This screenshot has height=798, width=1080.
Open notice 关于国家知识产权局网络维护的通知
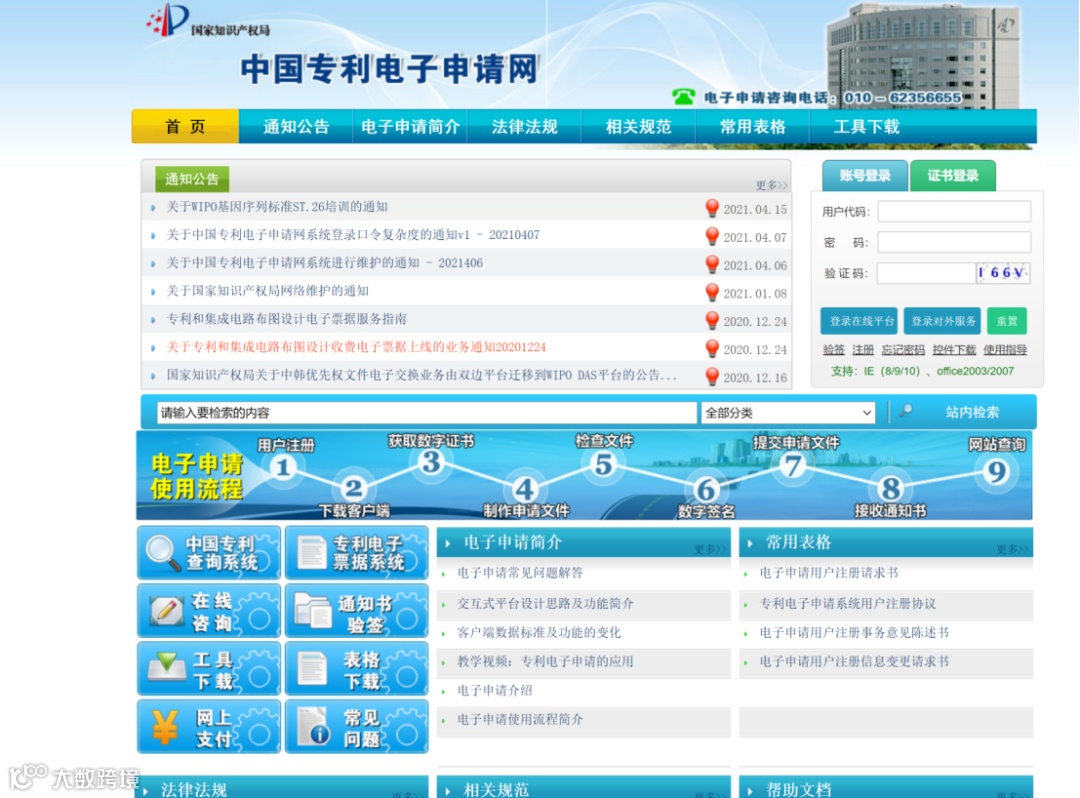(x=267, y=291)
